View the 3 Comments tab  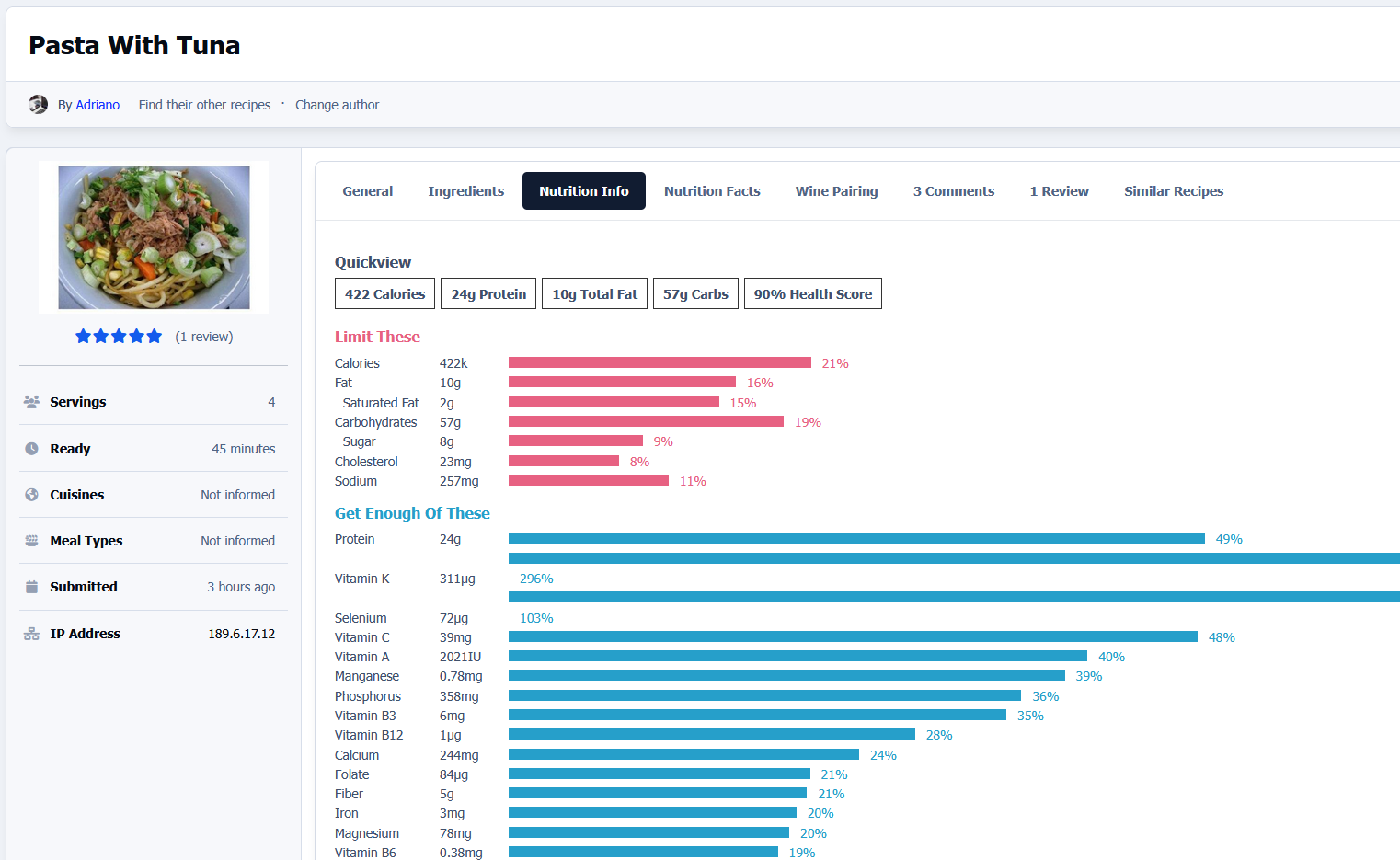(x=953, y=191)
